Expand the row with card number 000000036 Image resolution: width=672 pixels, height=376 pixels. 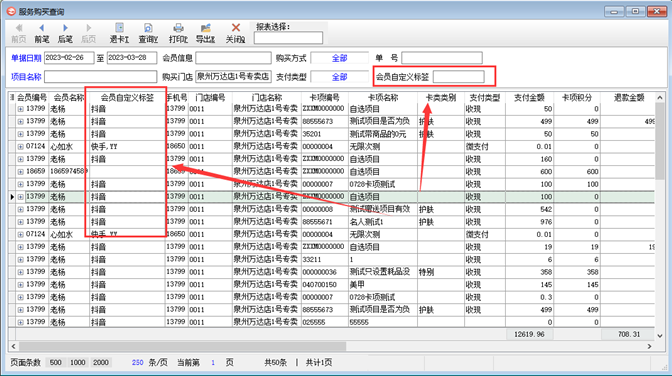[x=21, y=272]
